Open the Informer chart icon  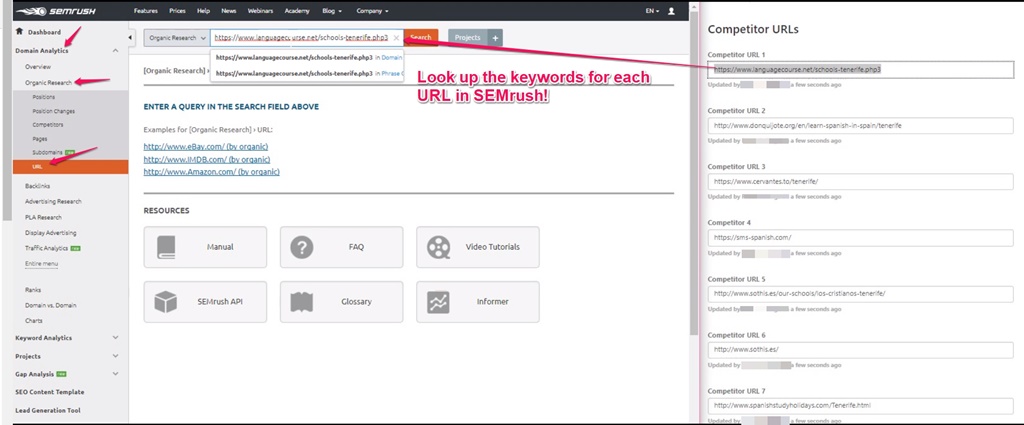(x=438, y=302)
